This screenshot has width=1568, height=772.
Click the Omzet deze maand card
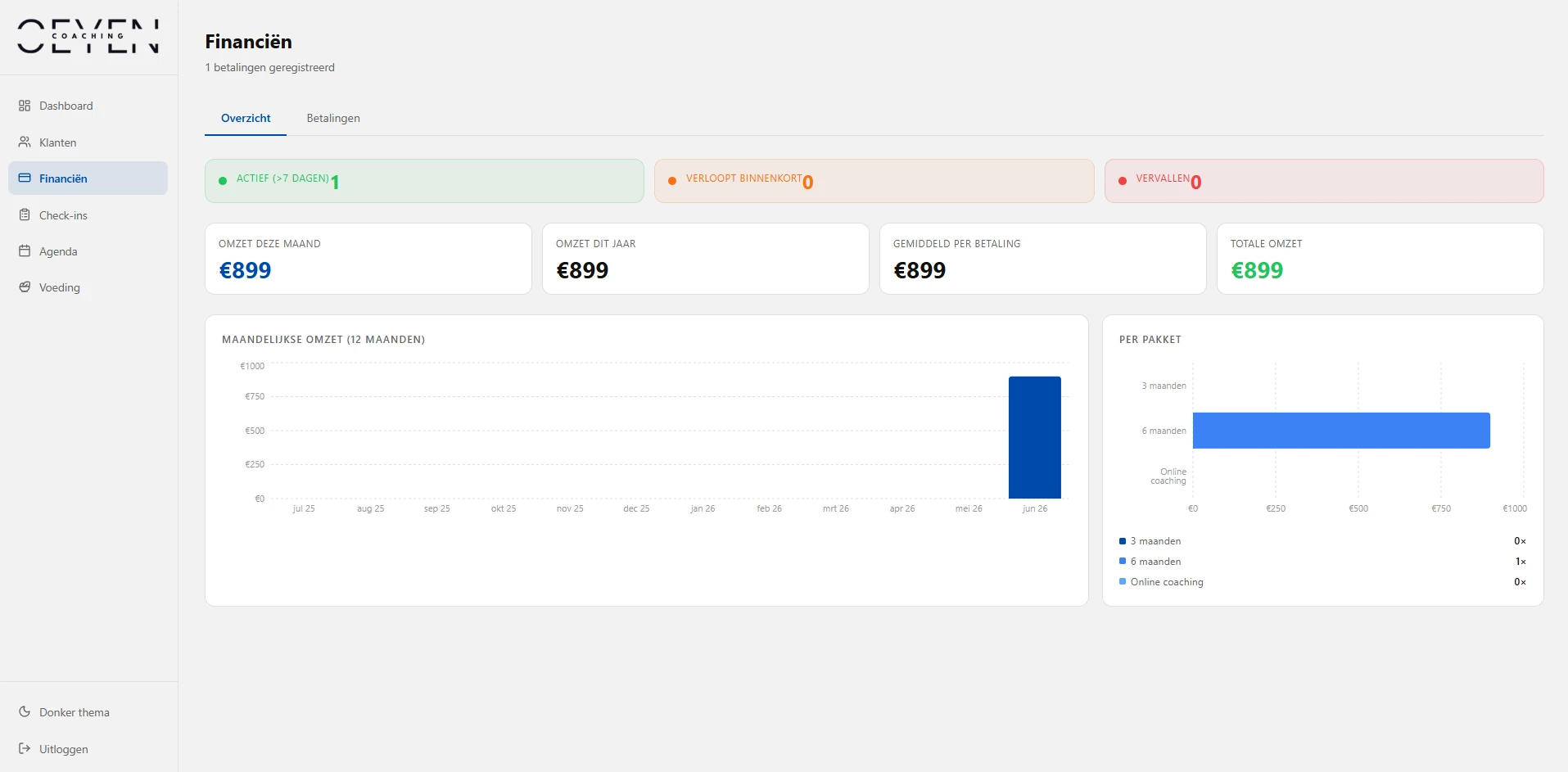(x=368, y=259)
